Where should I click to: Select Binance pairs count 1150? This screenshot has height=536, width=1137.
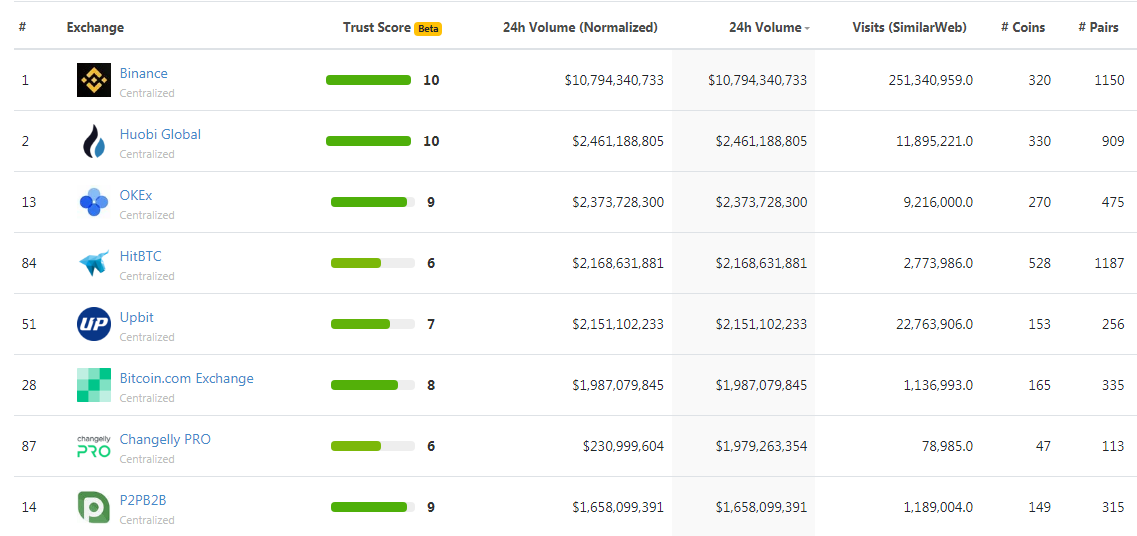[x=1109, y=81]
